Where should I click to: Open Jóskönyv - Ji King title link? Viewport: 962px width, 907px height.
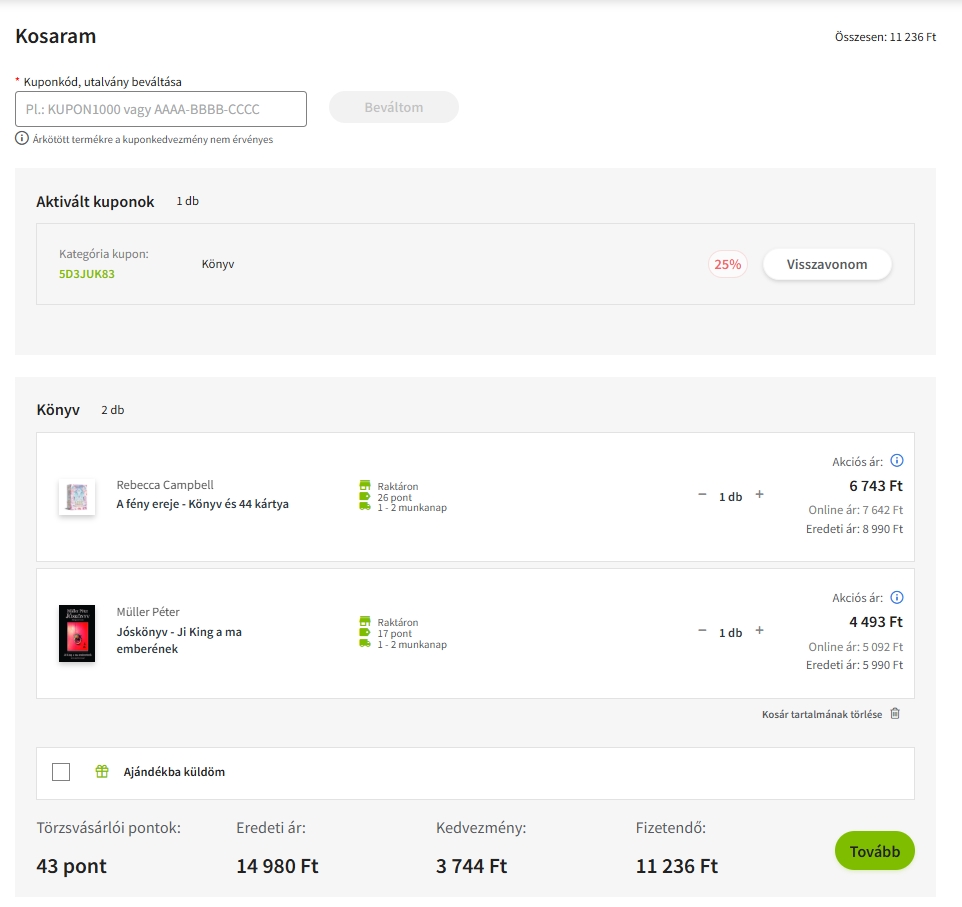pos(179,640)
